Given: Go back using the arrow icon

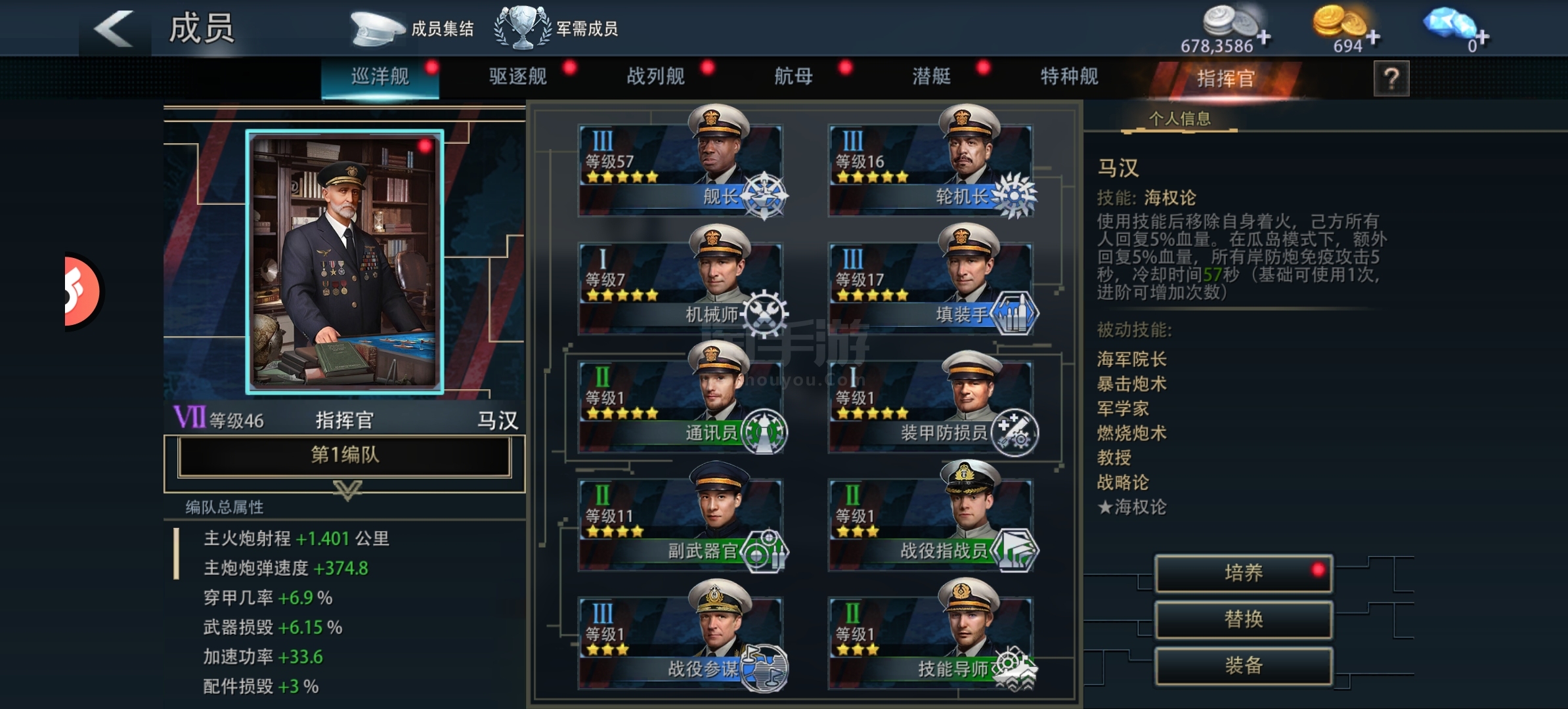Looking at the screenshot, I should 114,29.
